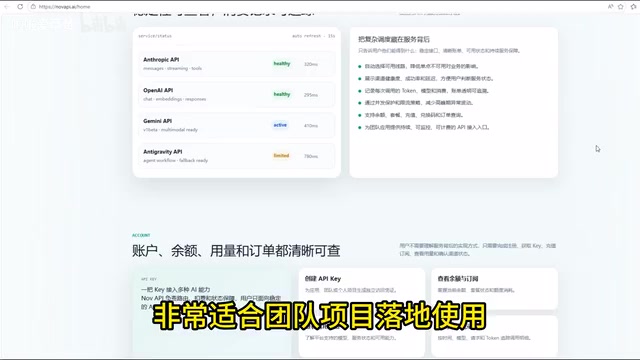Click agent workflow · fallback ready subtitle

(176, 160)
